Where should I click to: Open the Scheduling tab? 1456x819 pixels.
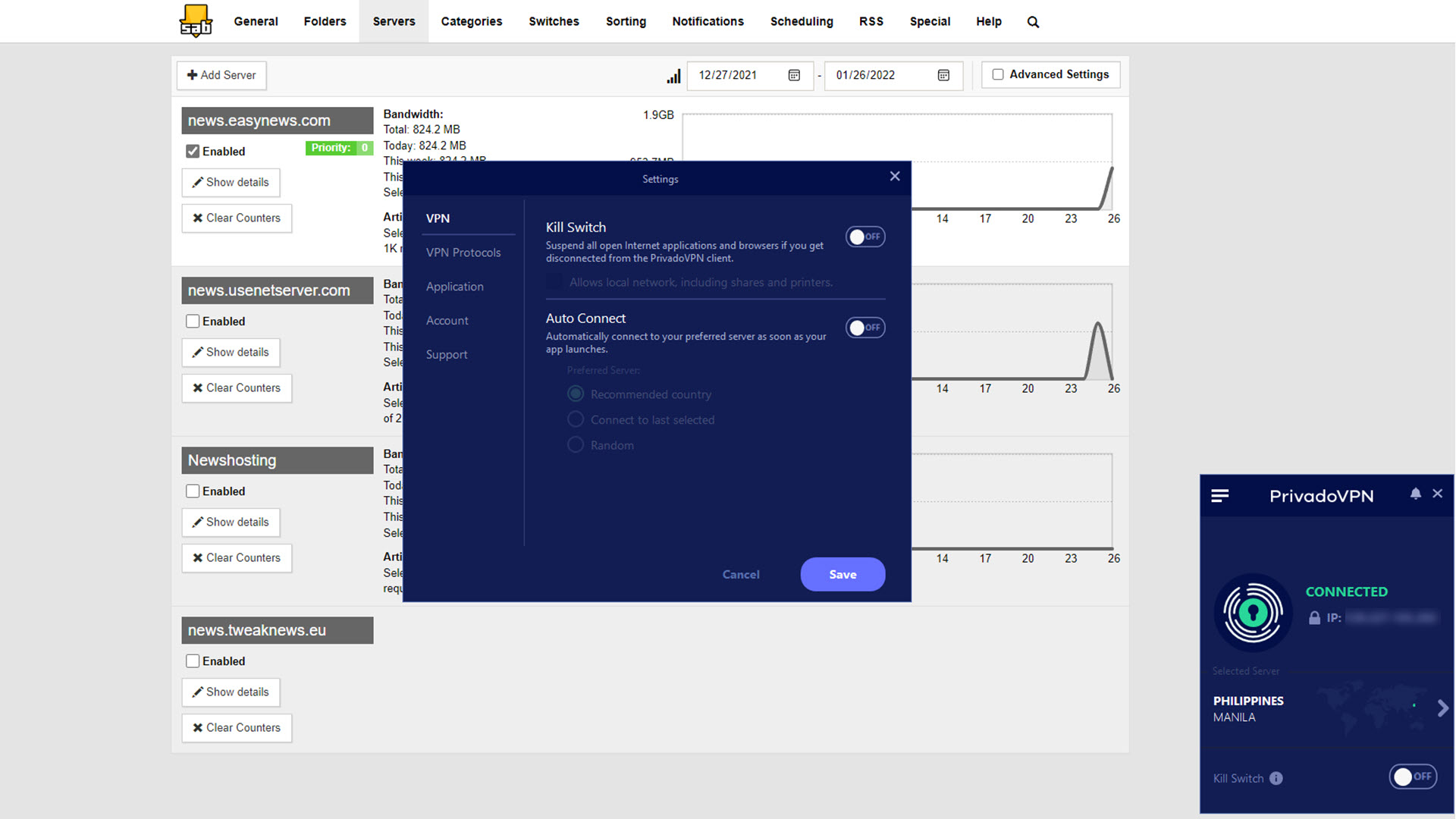[802, 21]
